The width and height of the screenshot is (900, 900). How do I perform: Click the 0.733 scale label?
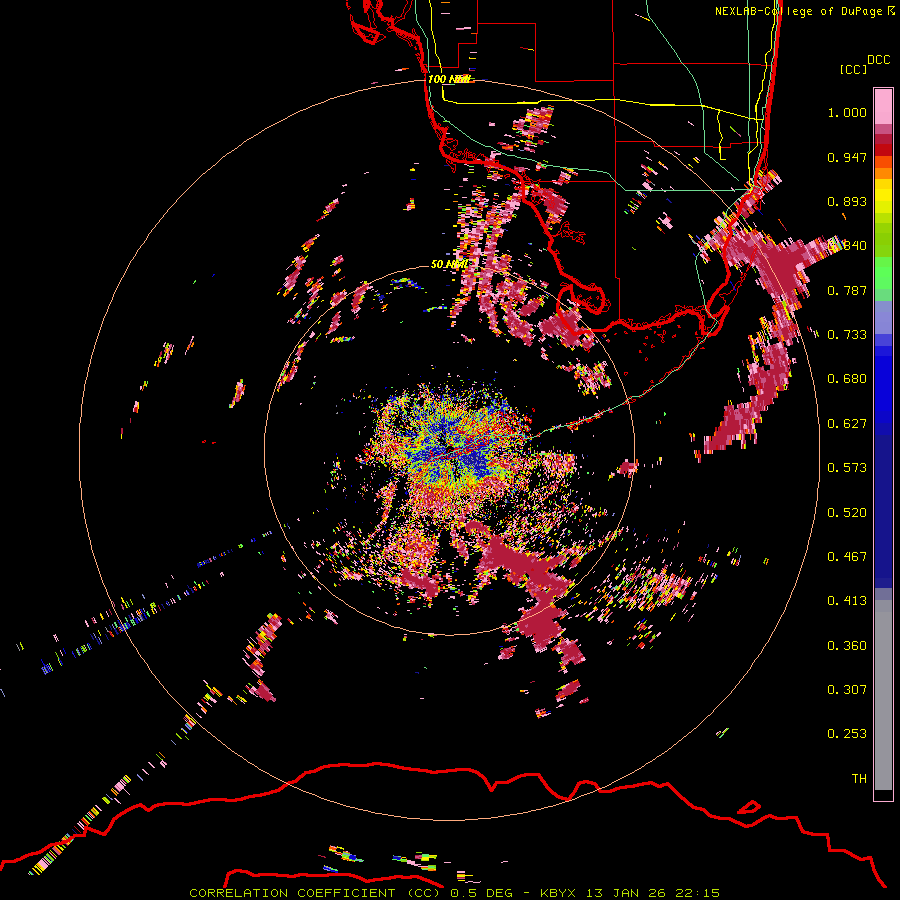pos(847,335)
